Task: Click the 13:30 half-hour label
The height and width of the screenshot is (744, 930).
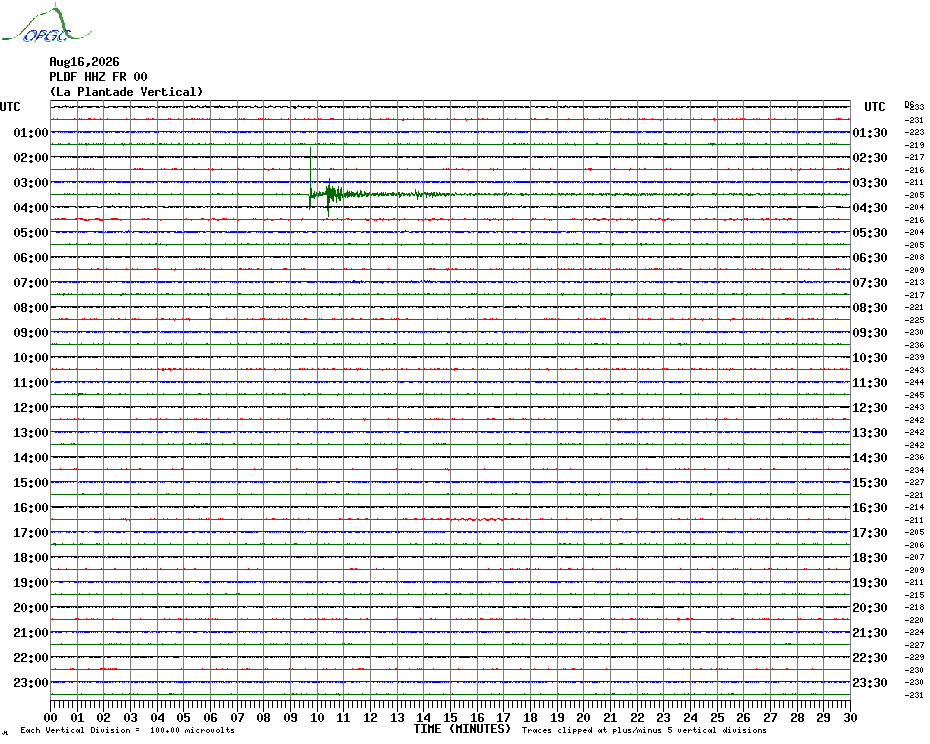Action: pyautogui.click(x=870, y=433)
